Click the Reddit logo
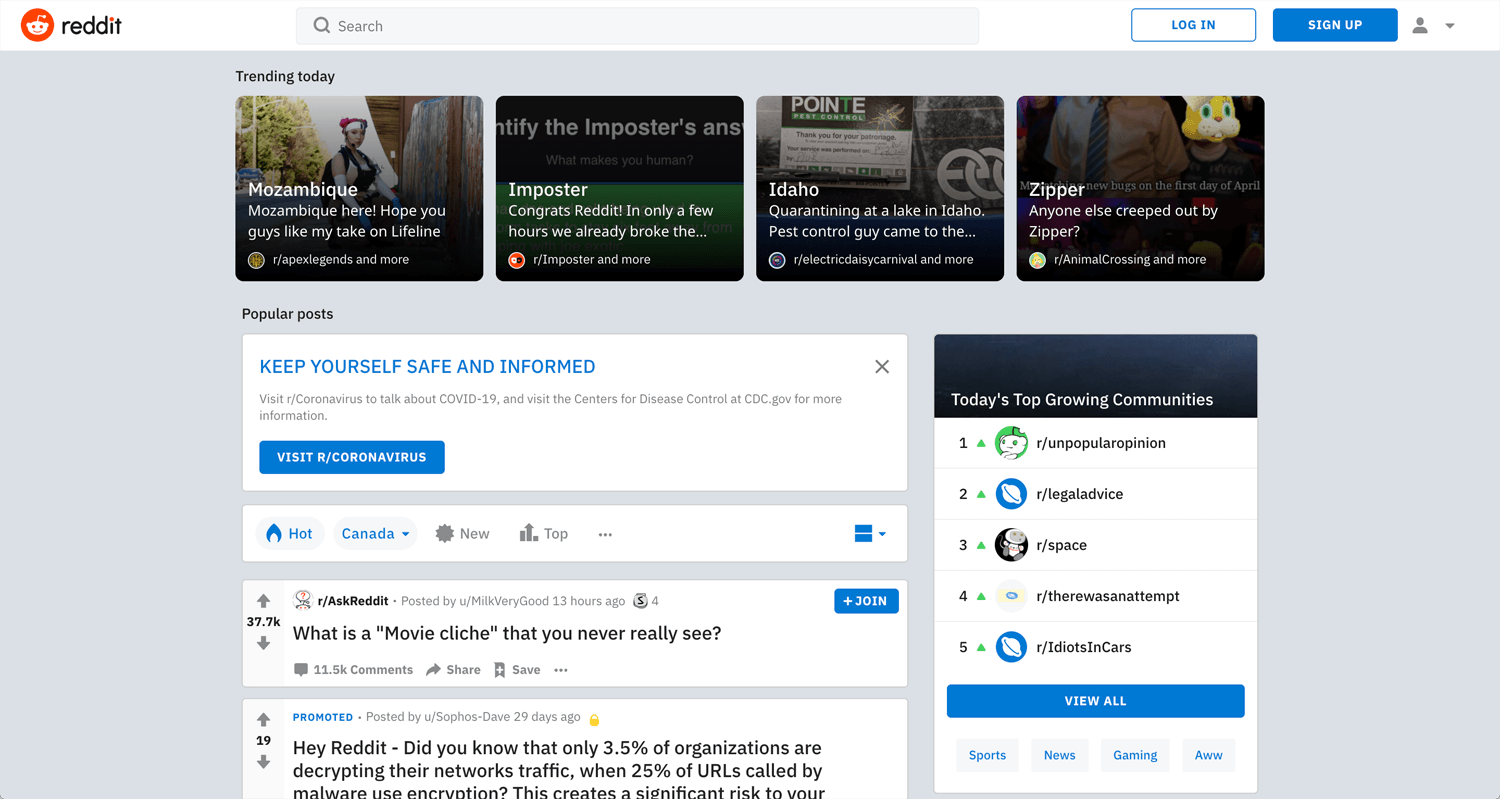Viewport: 1500px width, 799px height. [x=71, y=25]
